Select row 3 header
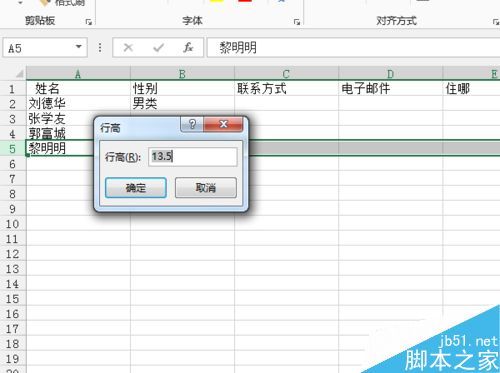The width and height of the screenshot is (500, 373). [13, 119]
